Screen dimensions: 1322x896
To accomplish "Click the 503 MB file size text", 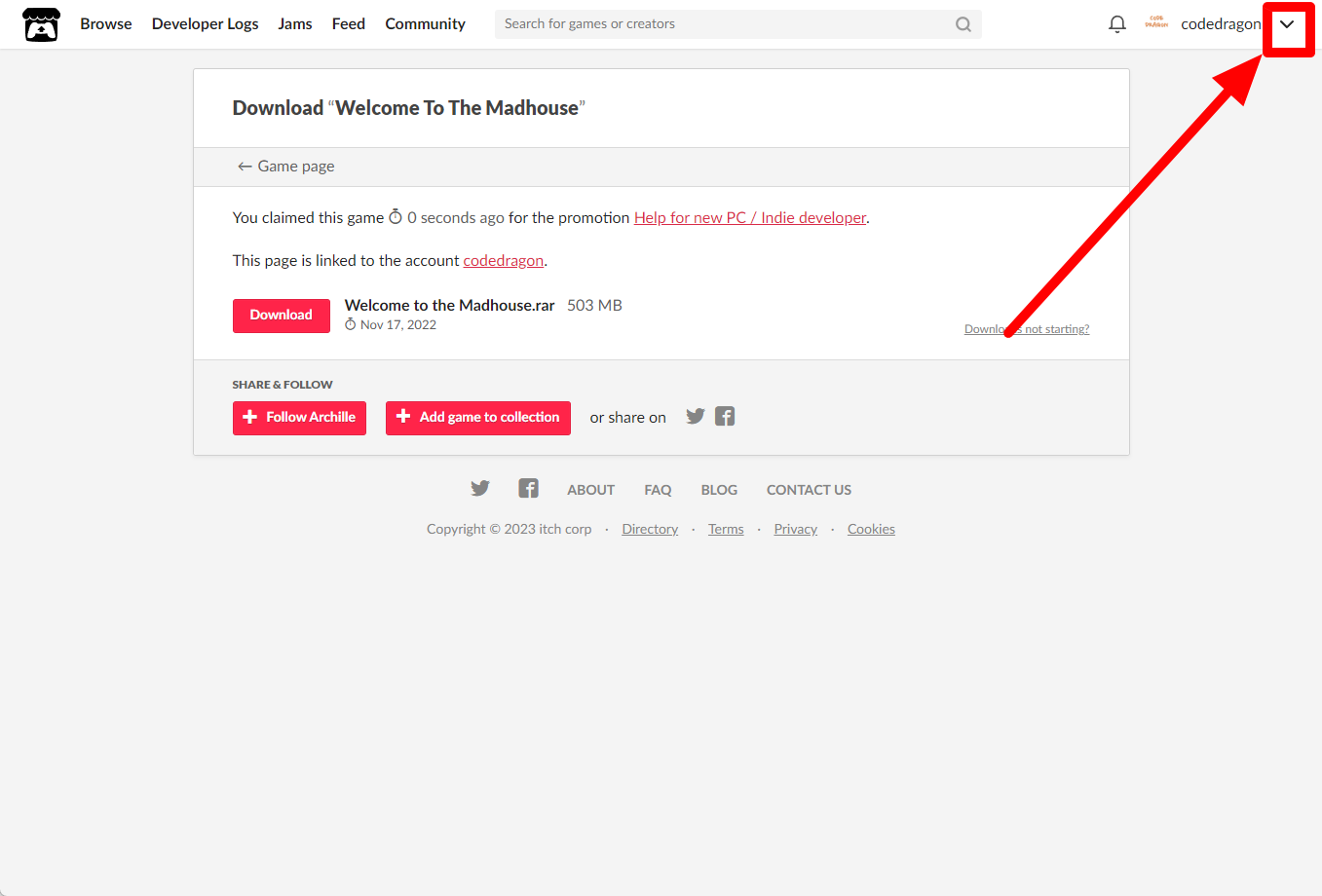I will point(594,306).
